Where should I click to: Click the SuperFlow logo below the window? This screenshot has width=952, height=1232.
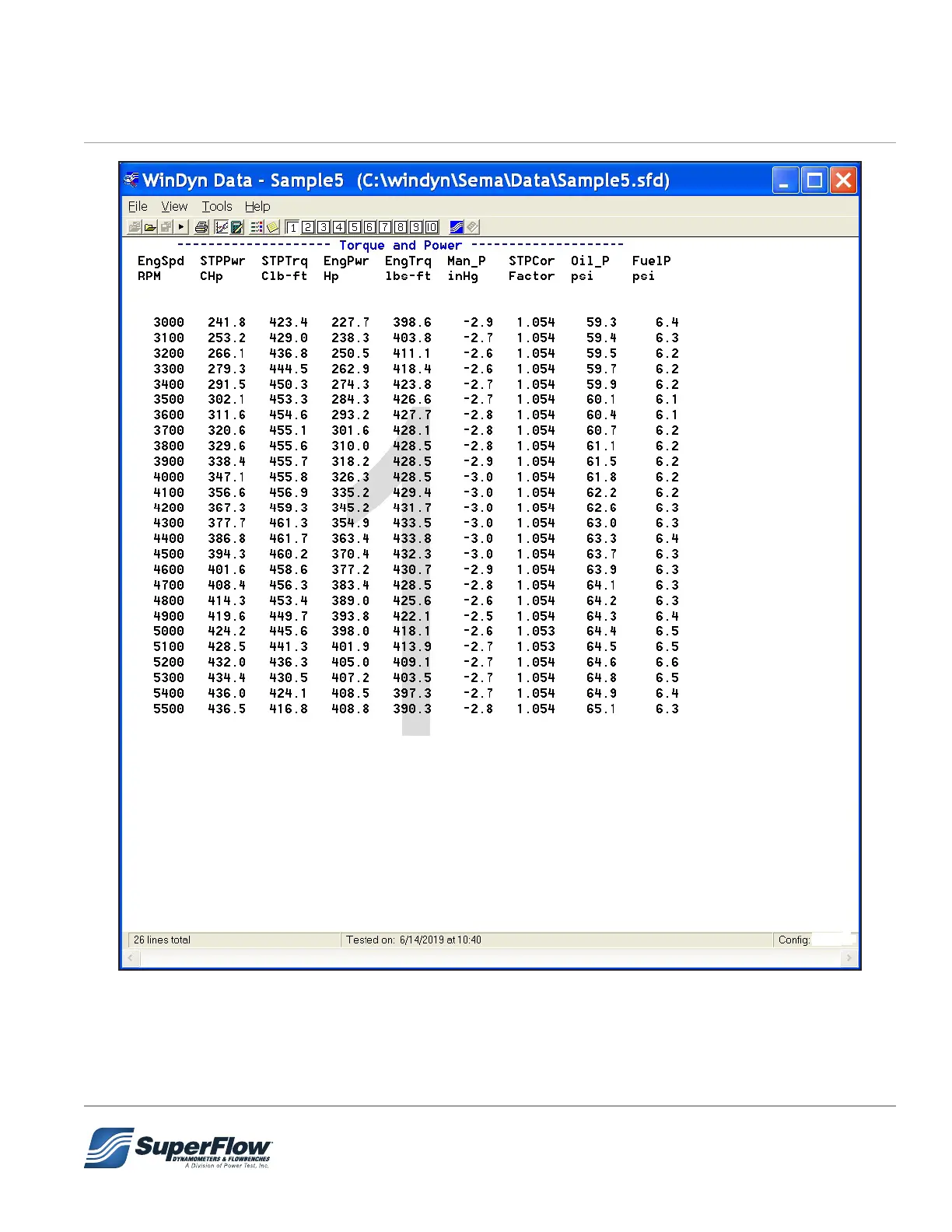click(x=178, y=1148)
